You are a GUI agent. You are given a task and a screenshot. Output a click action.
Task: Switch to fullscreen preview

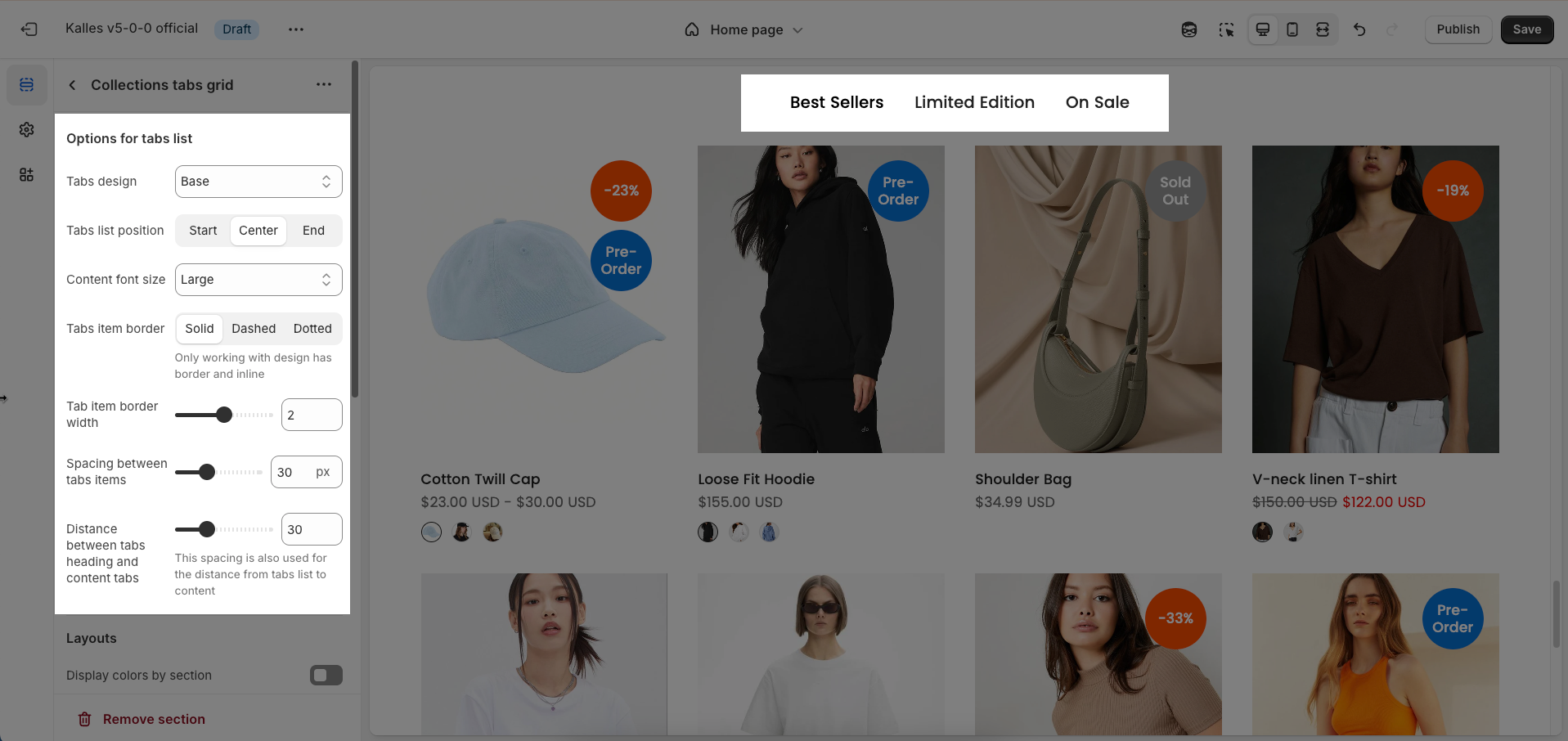(1323, 29)
